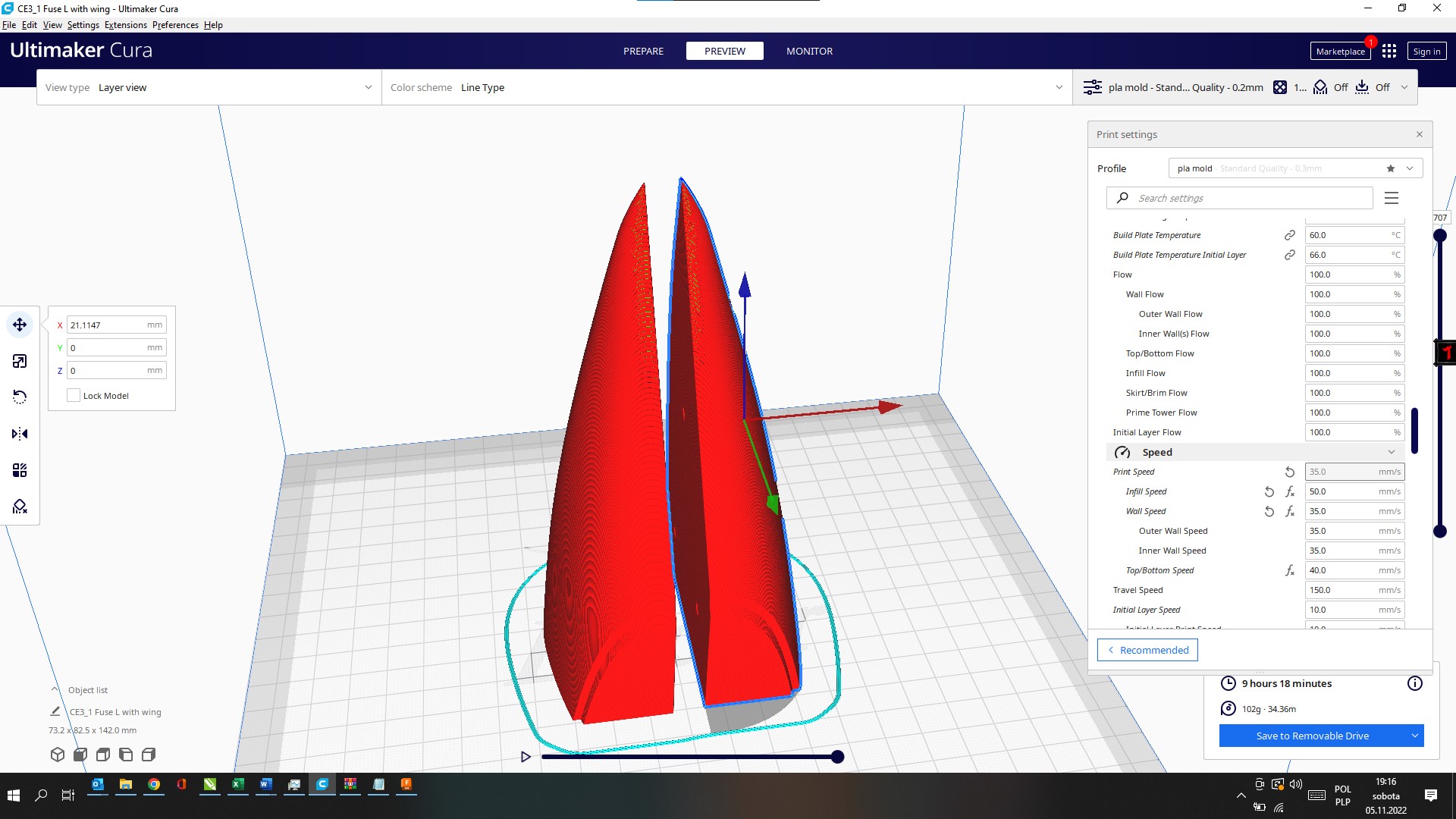Select the Rotate tool icon

coord(20,397)
